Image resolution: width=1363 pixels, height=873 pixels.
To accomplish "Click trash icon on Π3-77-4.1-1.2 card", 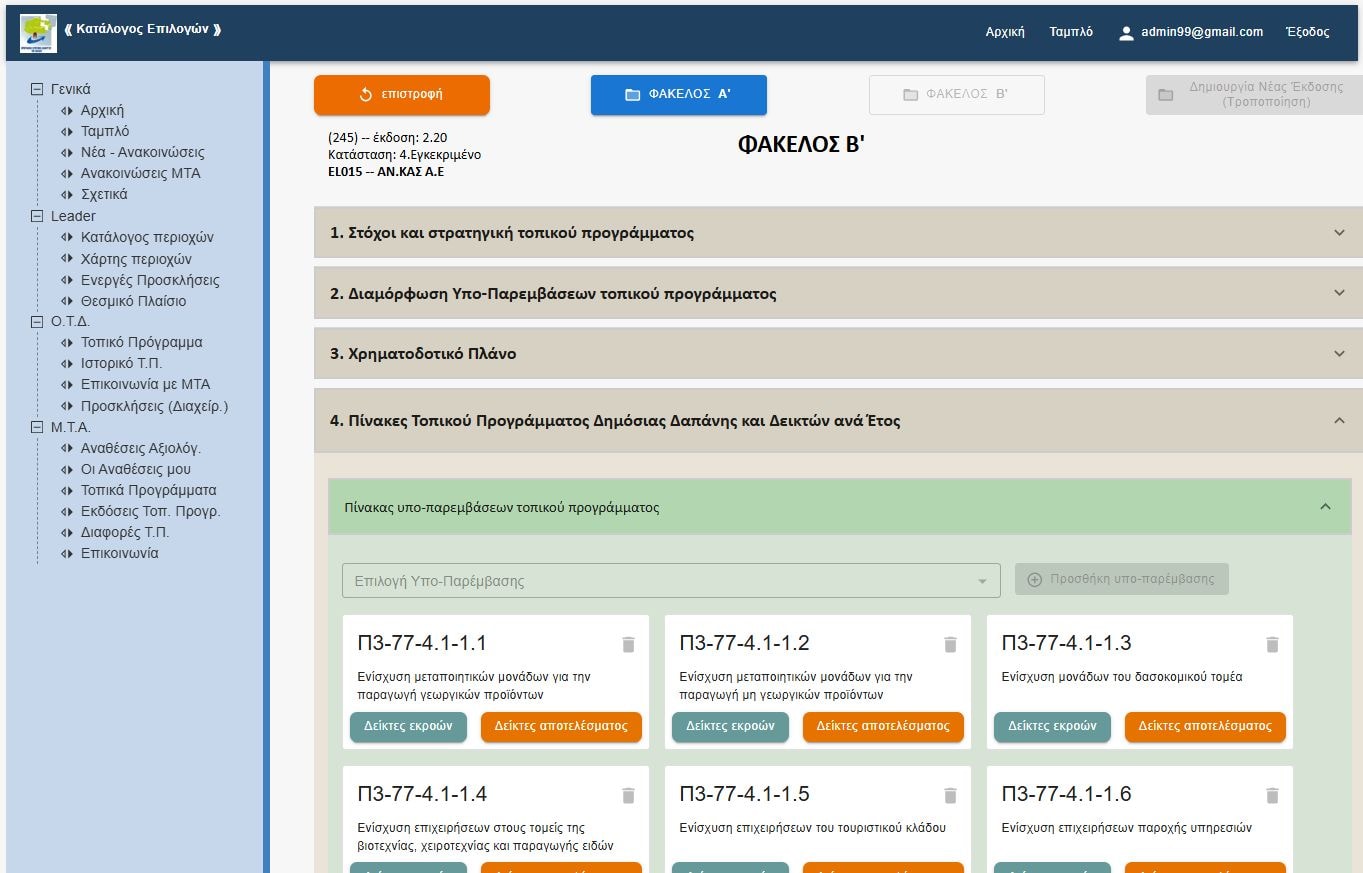I will pos(950,645).
